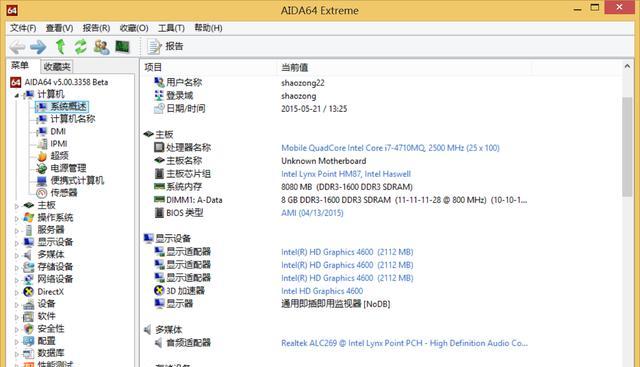Refresh the view with green arrows
The width and height of the screenshot is (640, 367).
click(x=80, y=47)
